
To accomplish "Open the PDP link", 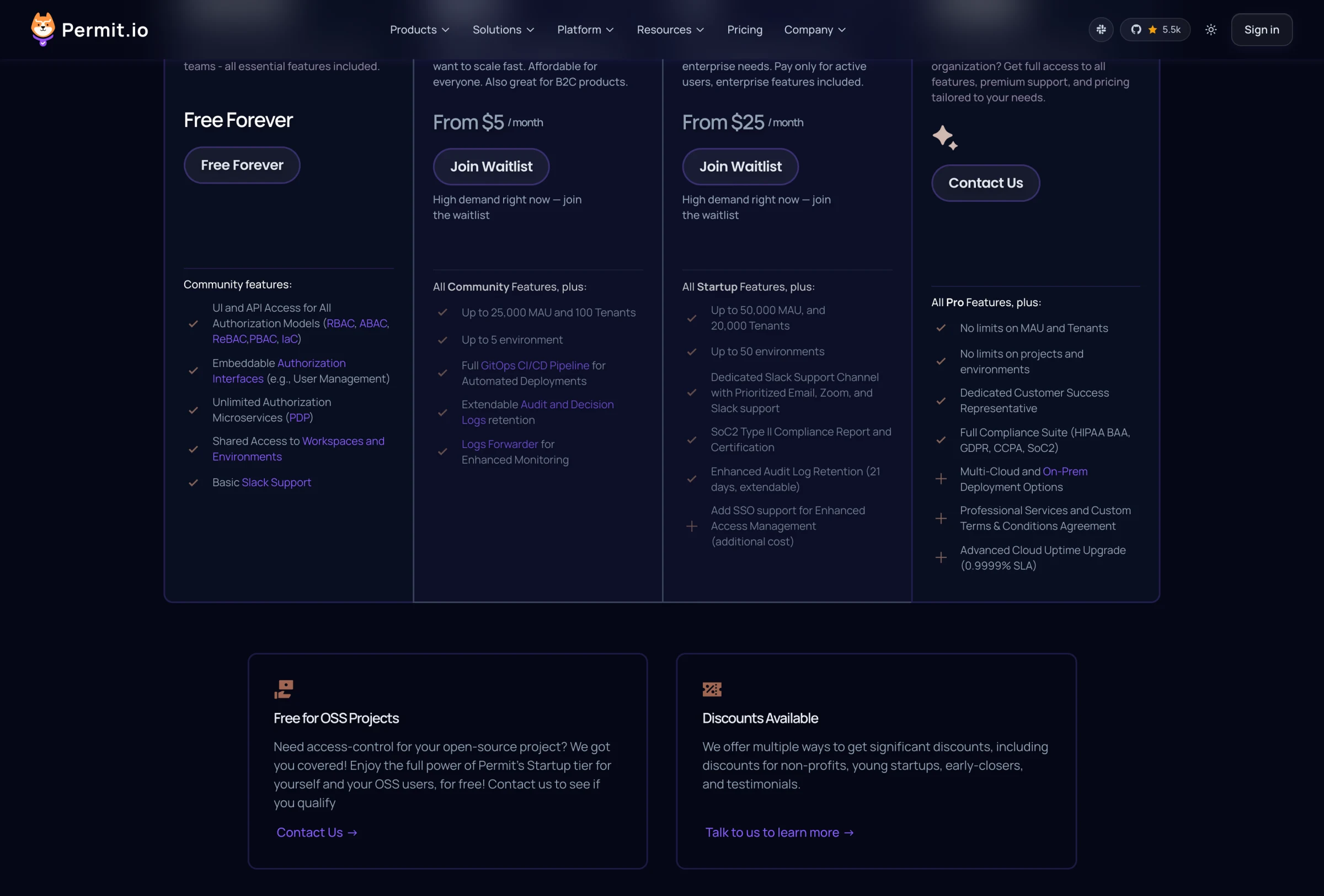I will (300, 418).
